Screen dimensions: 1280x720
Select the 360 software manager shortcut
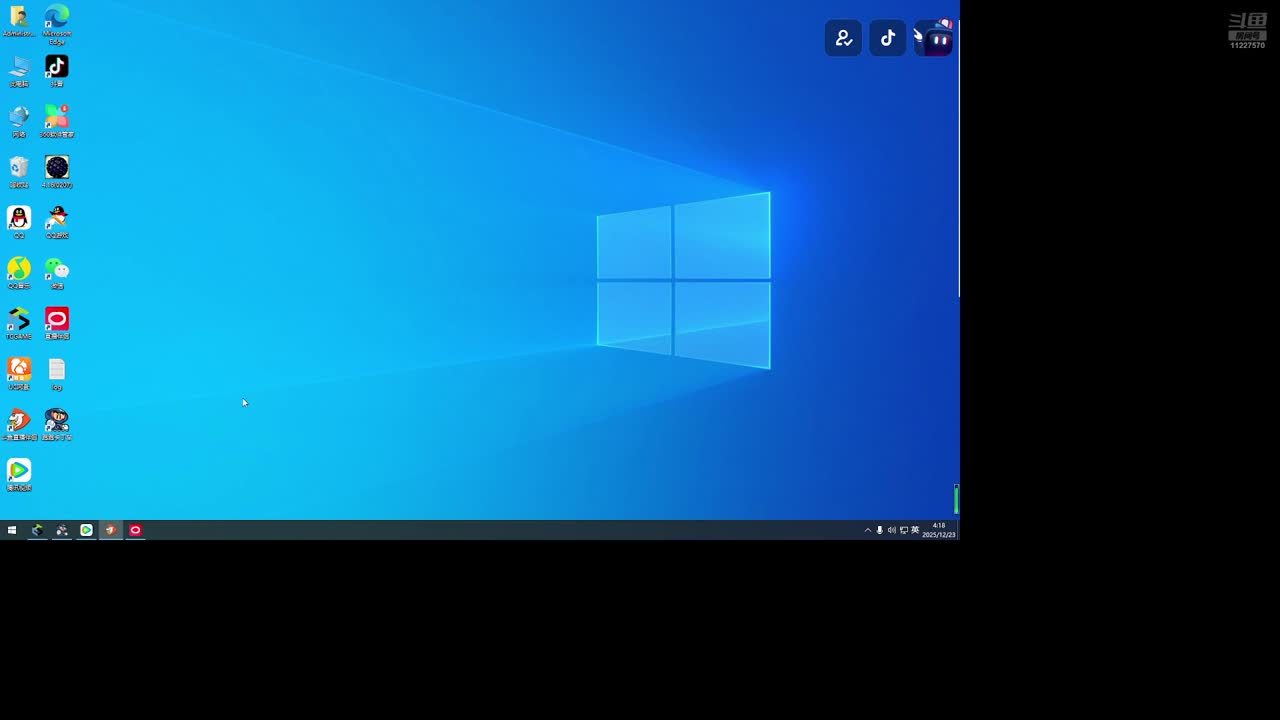pyautogui.click(x=57, y=121)
